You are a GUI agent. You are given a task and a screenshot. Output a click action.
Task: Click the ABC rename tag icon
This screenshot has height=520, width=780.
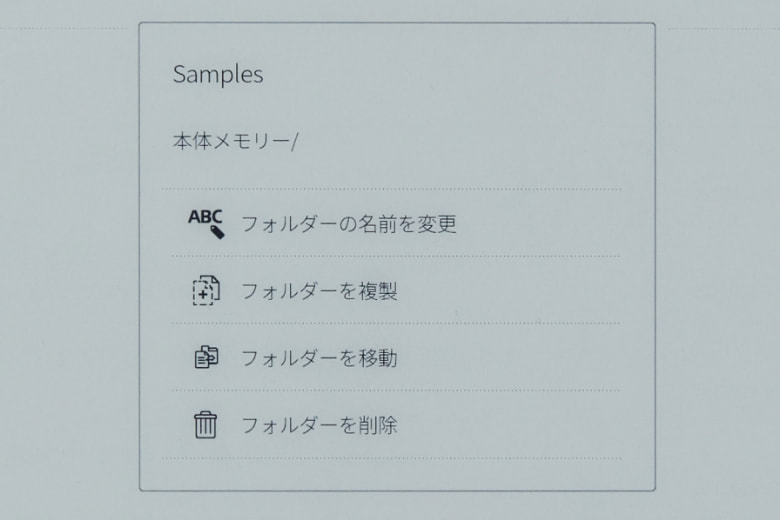(x=206, y=223)
